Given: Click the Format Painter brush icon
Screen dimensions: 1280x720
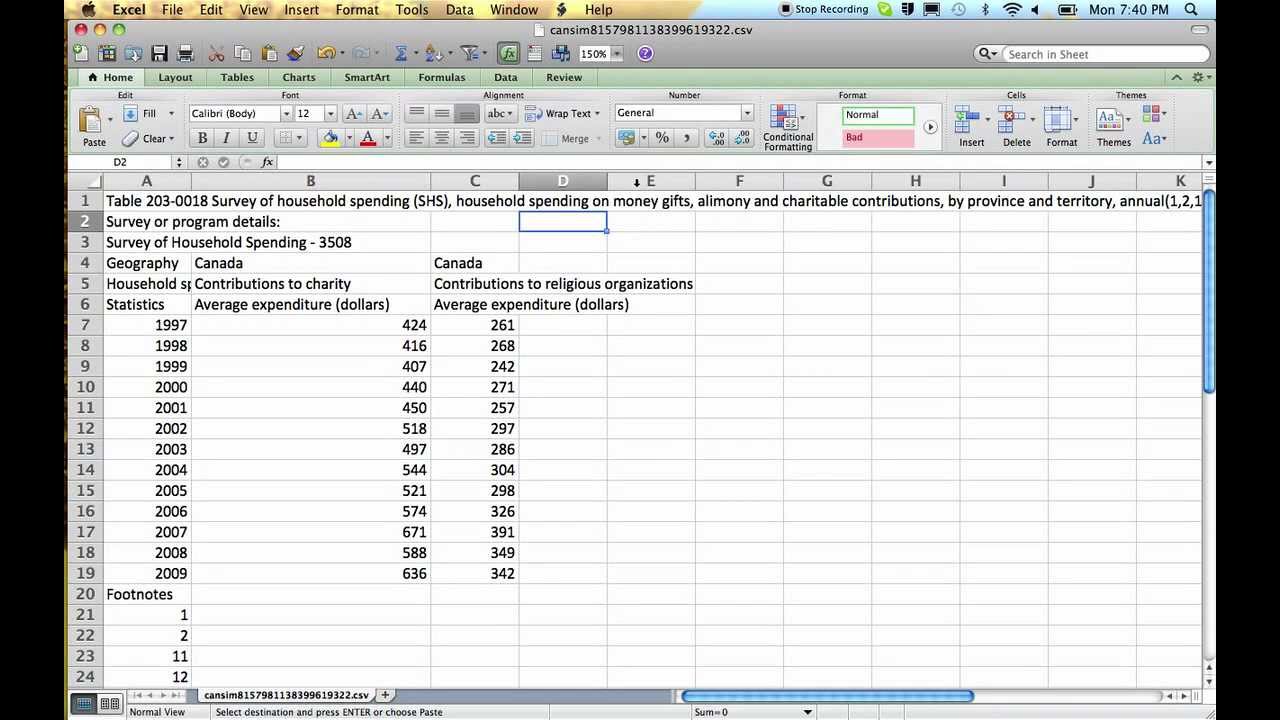Looking at the screenshot, I should (295, 54).
